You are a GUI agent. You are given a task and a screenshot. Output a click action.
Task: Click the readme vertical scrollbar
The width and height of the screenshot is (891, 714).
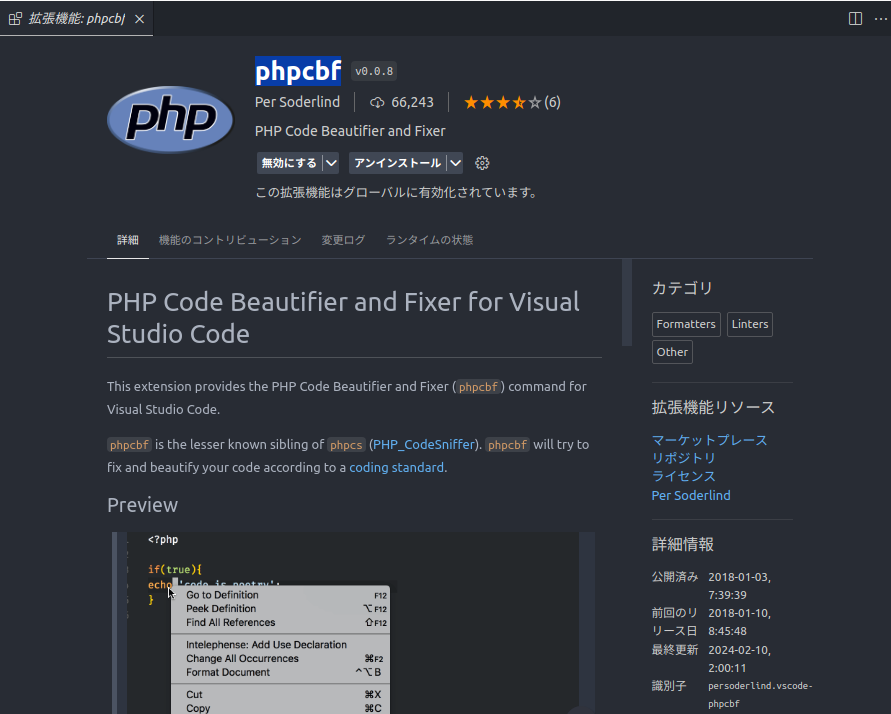pos(627,303)
